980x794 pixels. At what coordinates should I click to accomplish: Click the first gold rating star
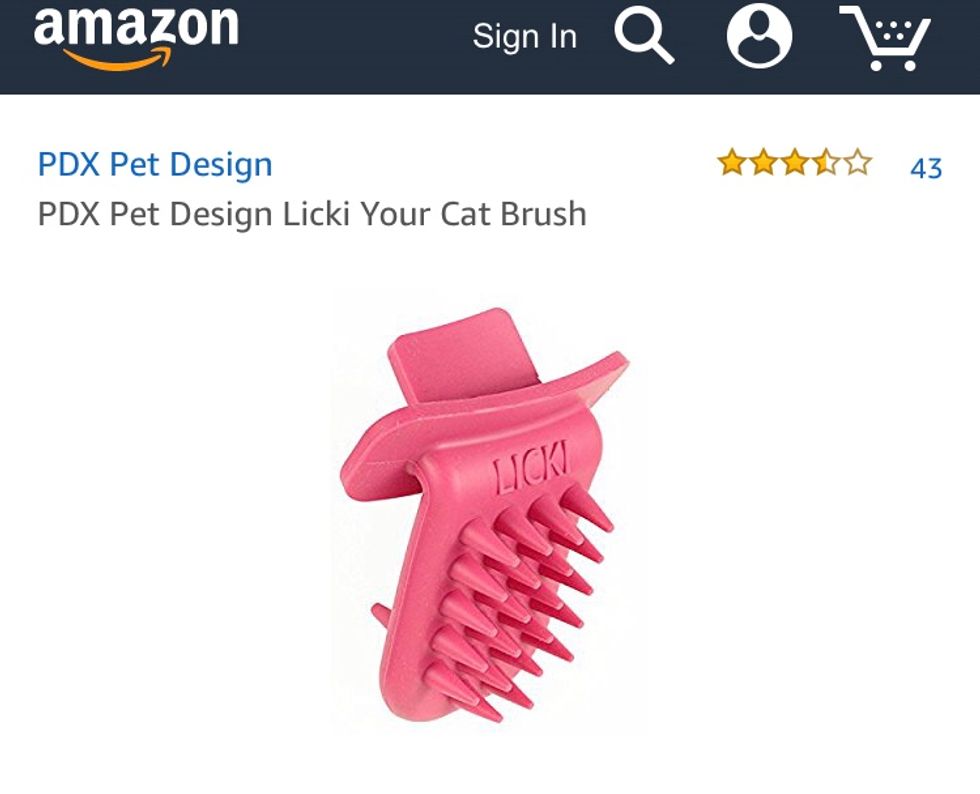coord(731,163)
